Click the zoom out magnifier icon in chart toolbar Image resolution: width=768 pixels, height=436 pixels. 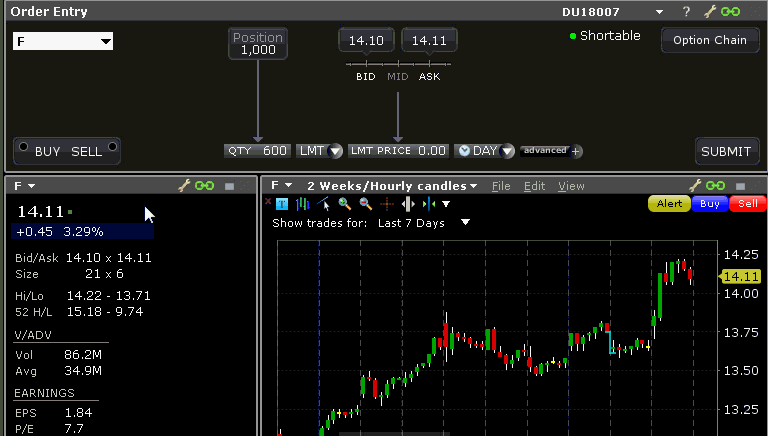[x=365, y=204]
